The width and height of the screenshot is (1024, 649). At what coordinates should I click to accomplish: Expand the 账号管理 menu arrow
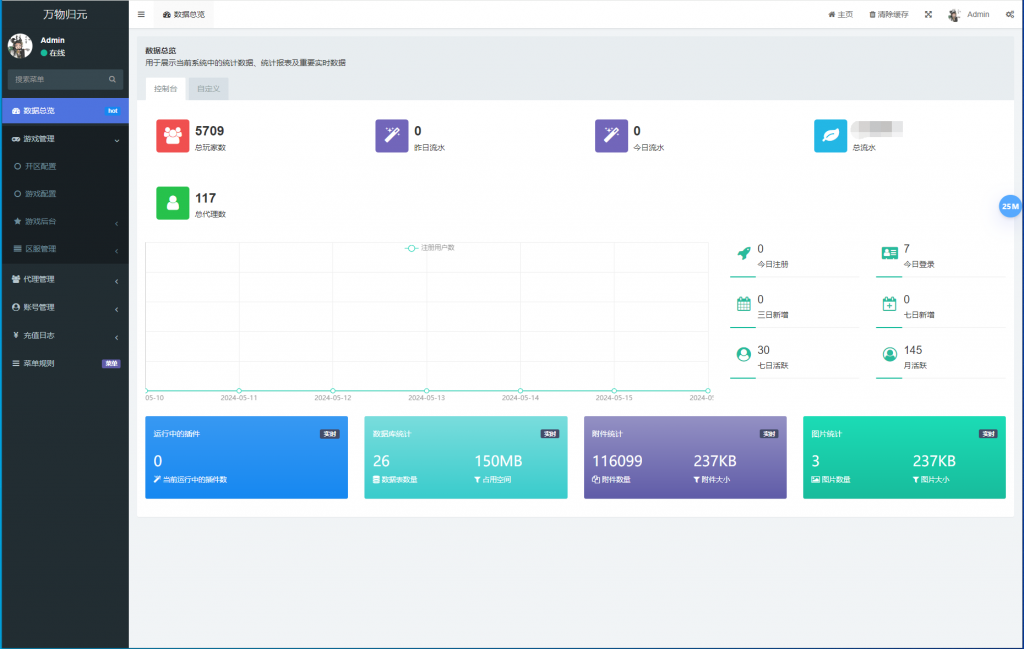[117, 309]
